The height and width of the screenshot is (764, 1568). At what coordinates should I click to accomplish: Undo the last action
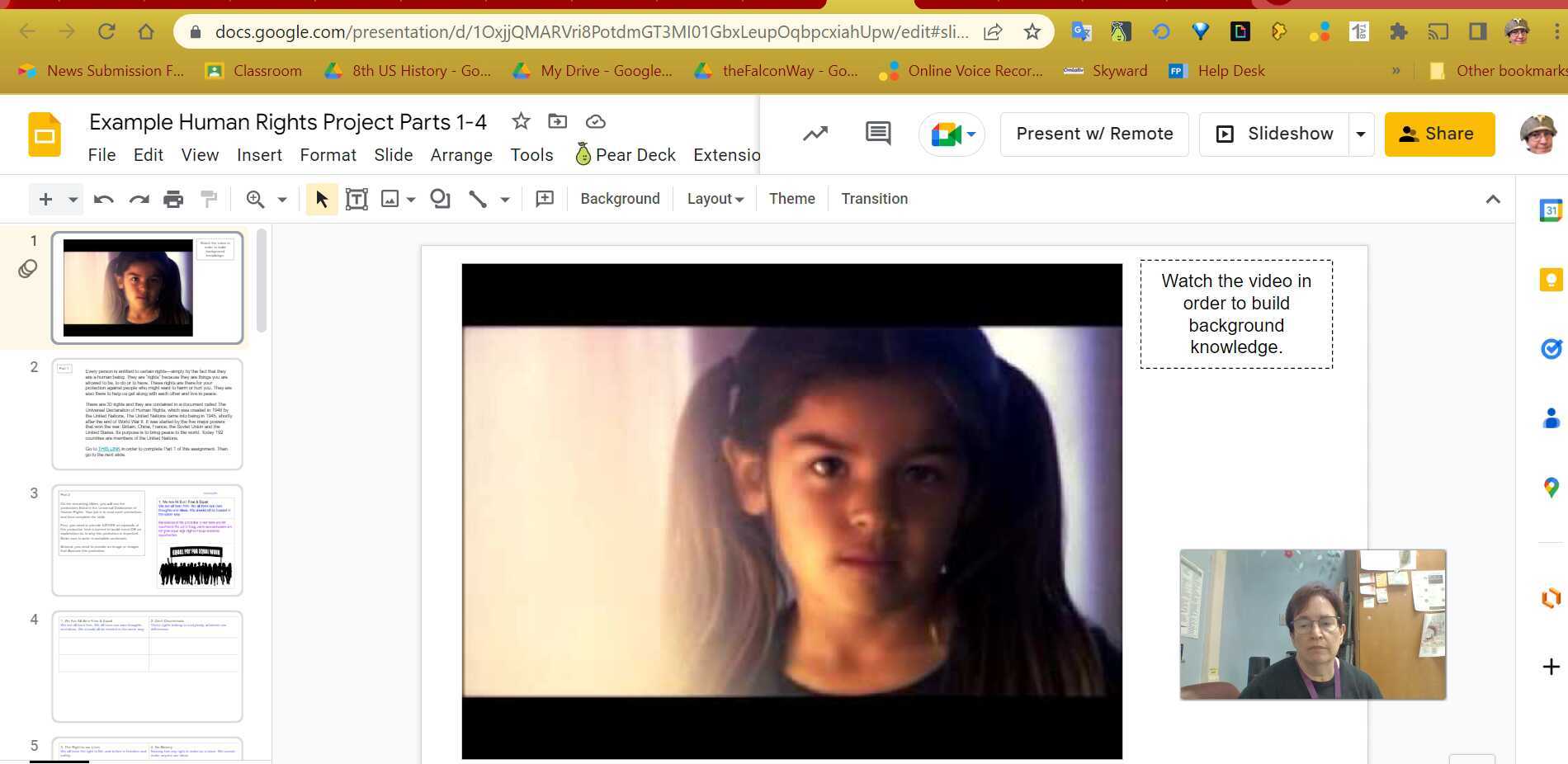click(102, 198)
